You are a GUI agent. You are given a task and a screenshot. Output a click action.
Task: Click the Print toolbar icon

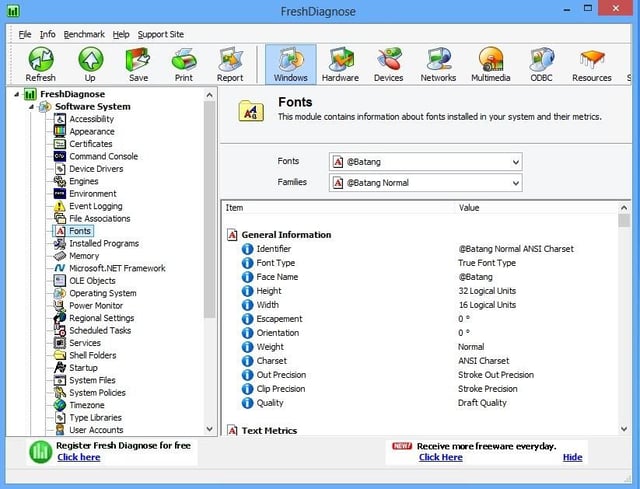184,64
